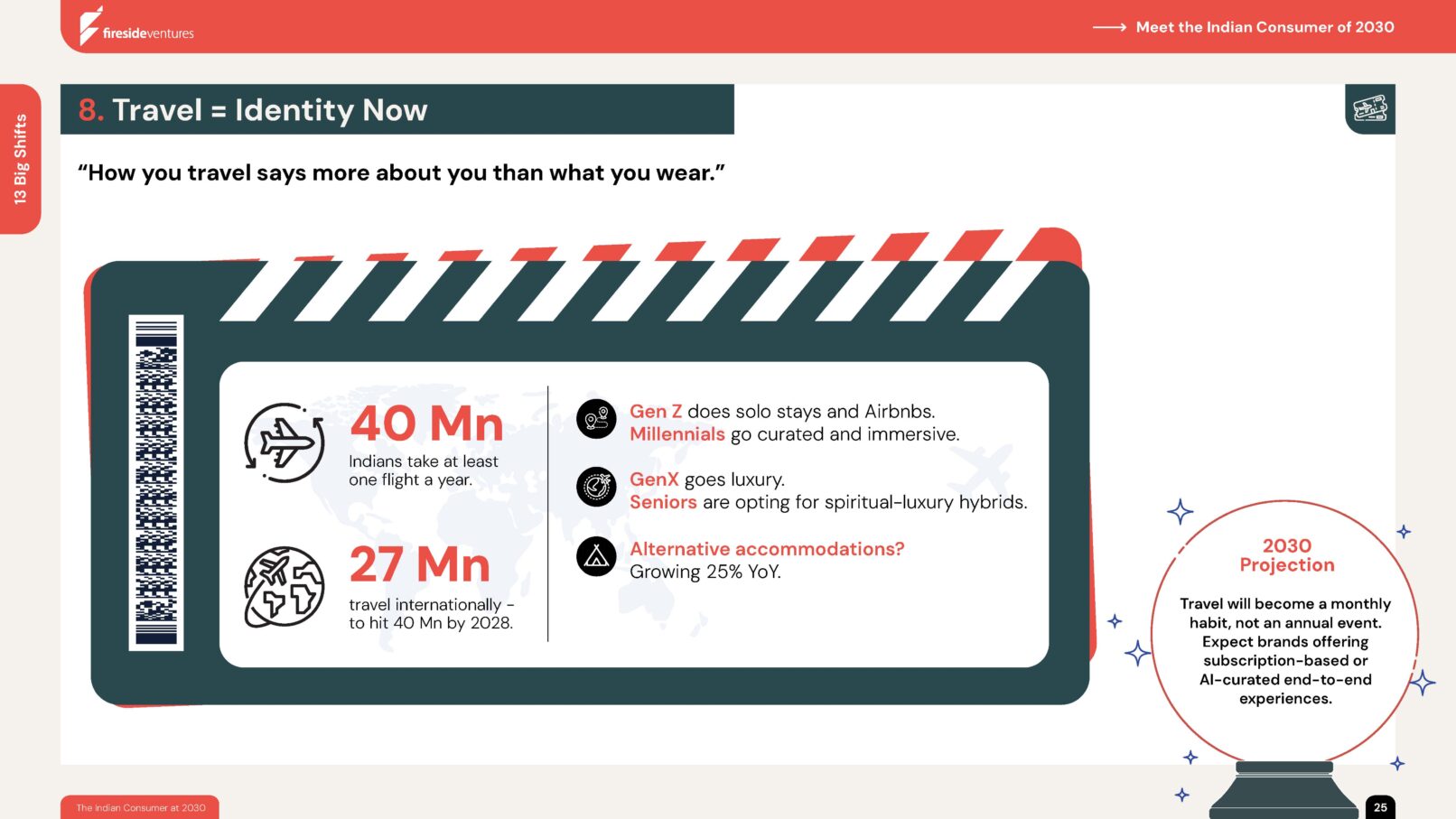Viewport: 1456px width, 819px height.
Task: Click the Fireside Ventures logo
Action: [x=136, y=27]
